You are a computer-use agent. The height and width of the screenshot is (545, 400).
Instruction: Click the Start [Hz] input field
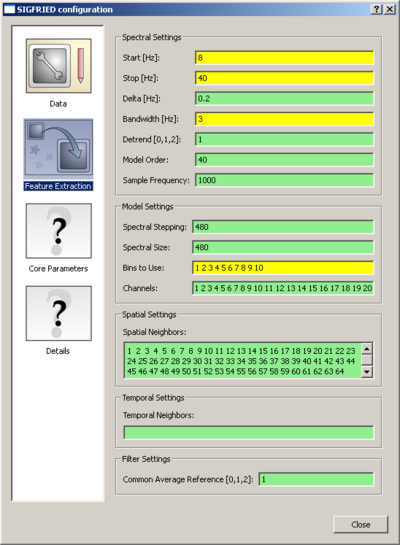click(284, 58)
